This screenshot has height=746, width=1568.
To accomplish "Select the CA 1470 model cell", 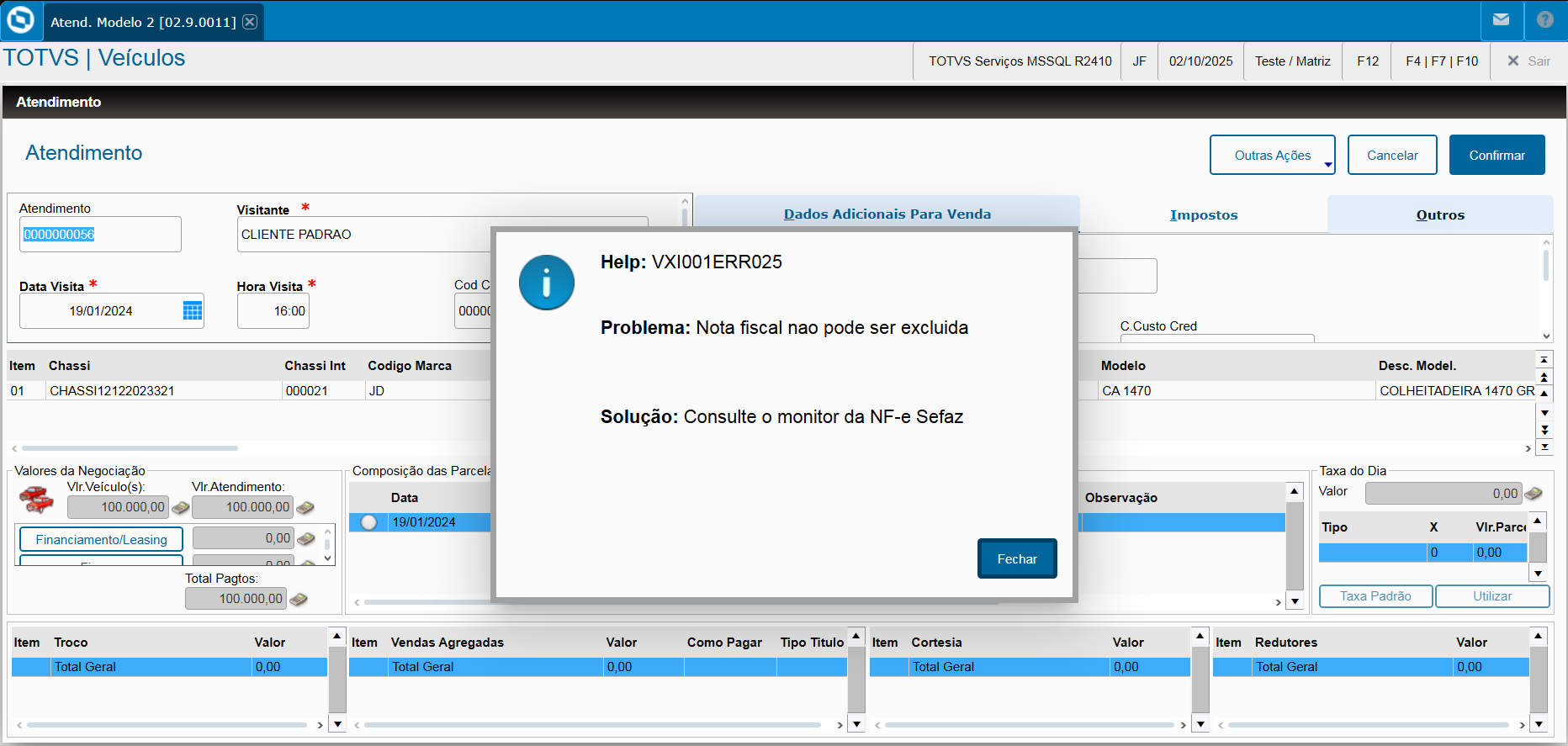I will click(x=1236, y=391).
